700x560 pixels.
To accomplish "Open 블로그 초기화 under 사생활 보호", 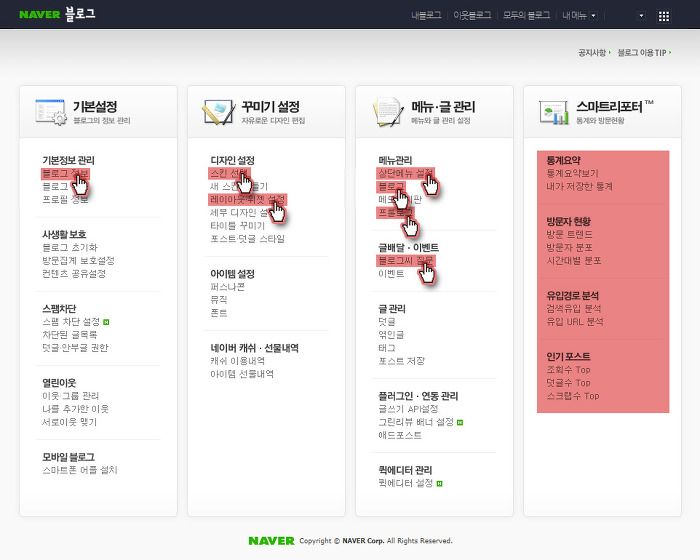I will (x=70, y=247).
